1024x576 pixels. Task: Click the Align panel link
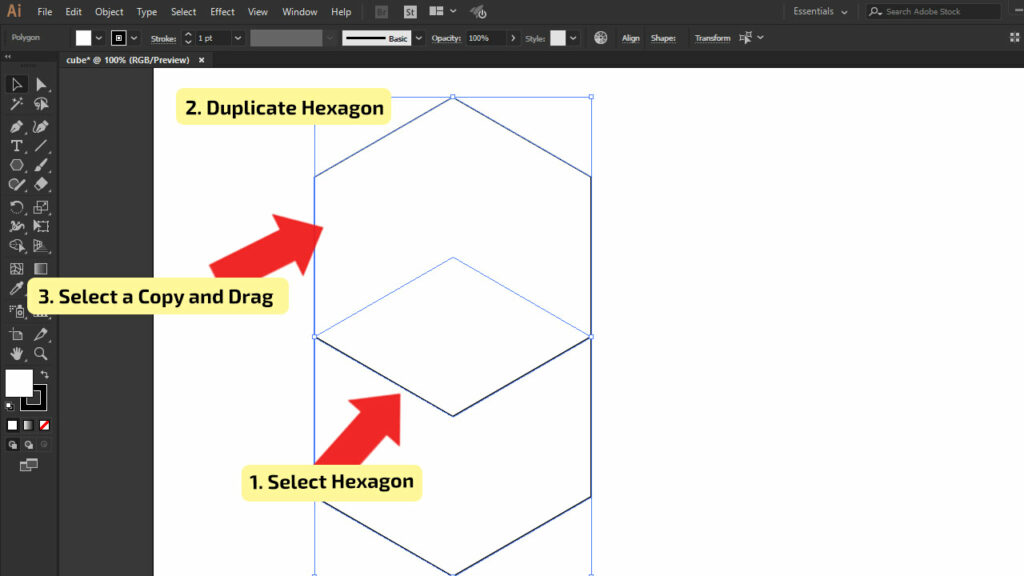[631, 38]
